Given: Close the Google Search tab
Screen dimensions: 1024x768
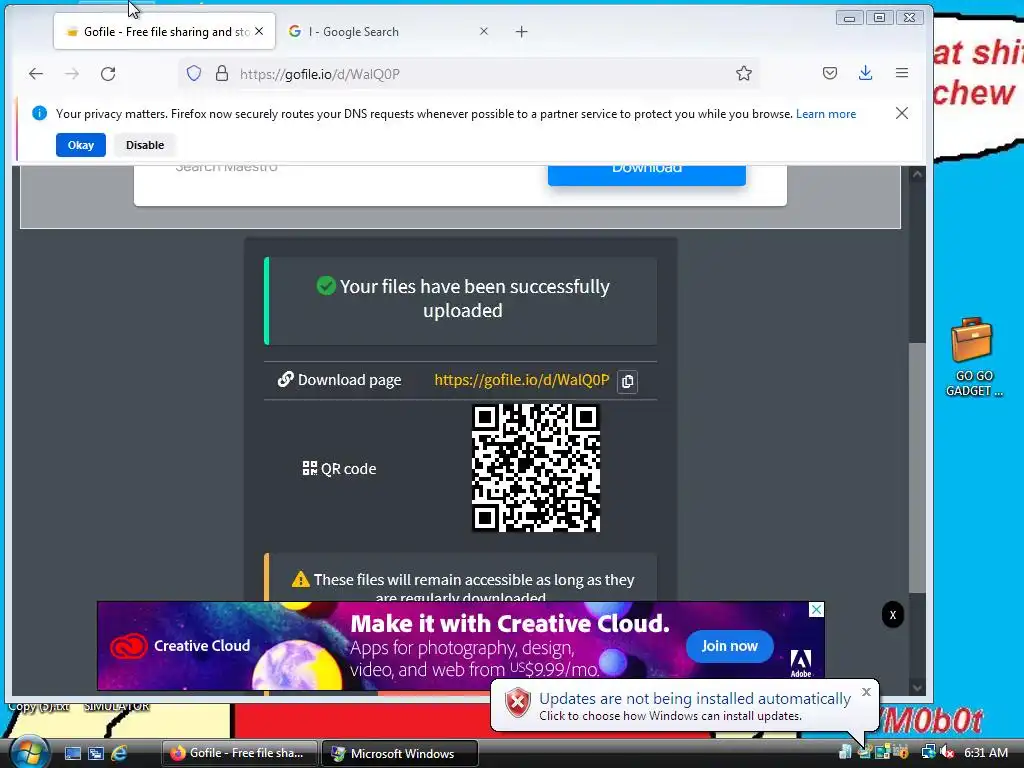Looking at the screenshot, I should tap(484, 31).
